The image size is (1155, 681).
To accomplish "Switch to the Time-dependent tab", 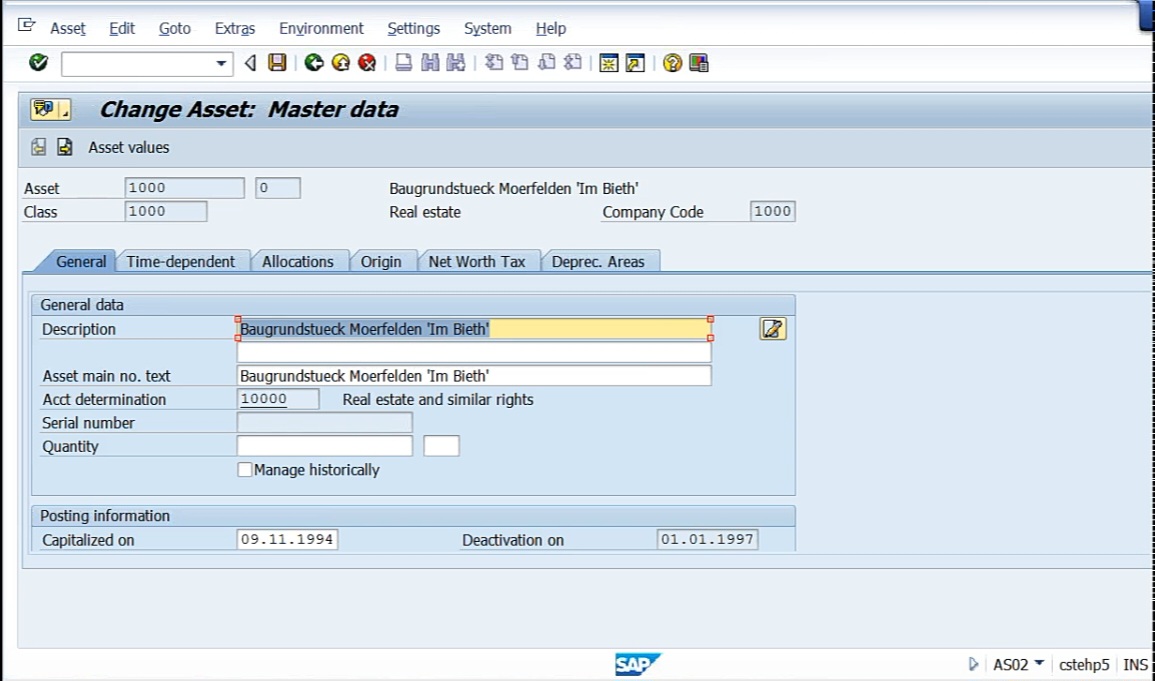I will click(180, 261).
